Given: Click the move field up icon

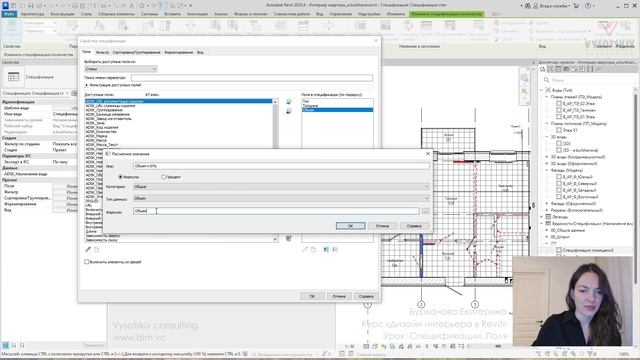Looking at the screenshot, I should point(326,249).
